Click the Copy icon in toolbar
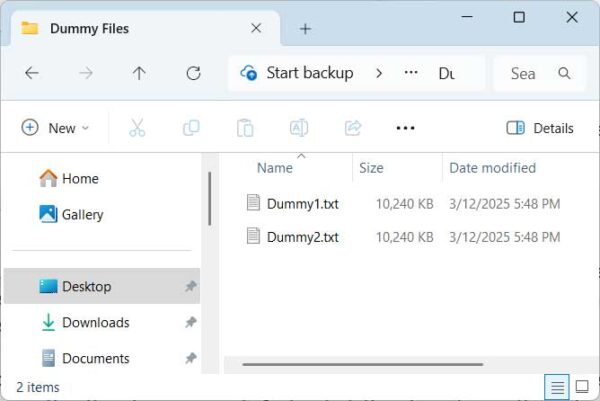Screen dimensions: 600x401 click(191, 128)
